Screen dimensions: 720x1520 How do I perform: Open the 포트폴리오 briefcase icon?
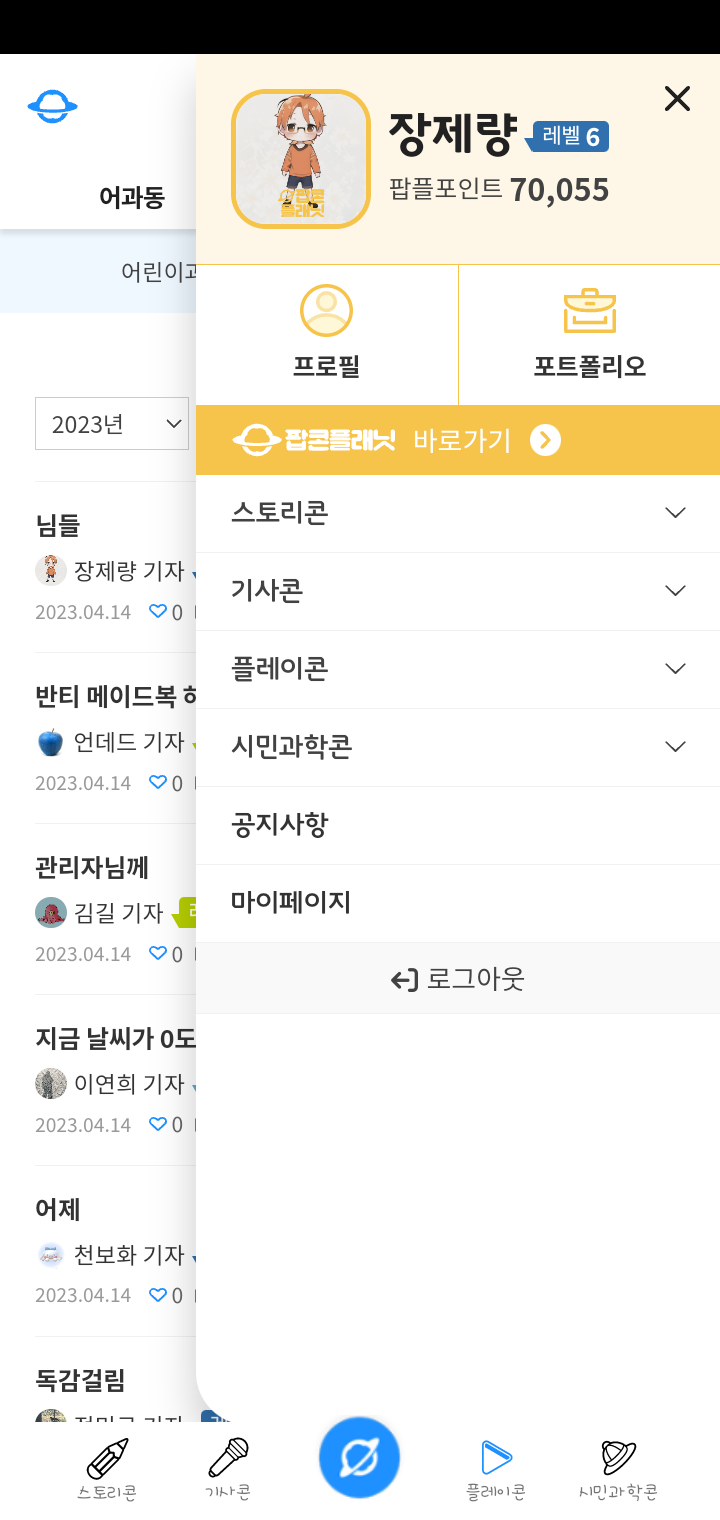pyautogui.click(x=590, y=311)
